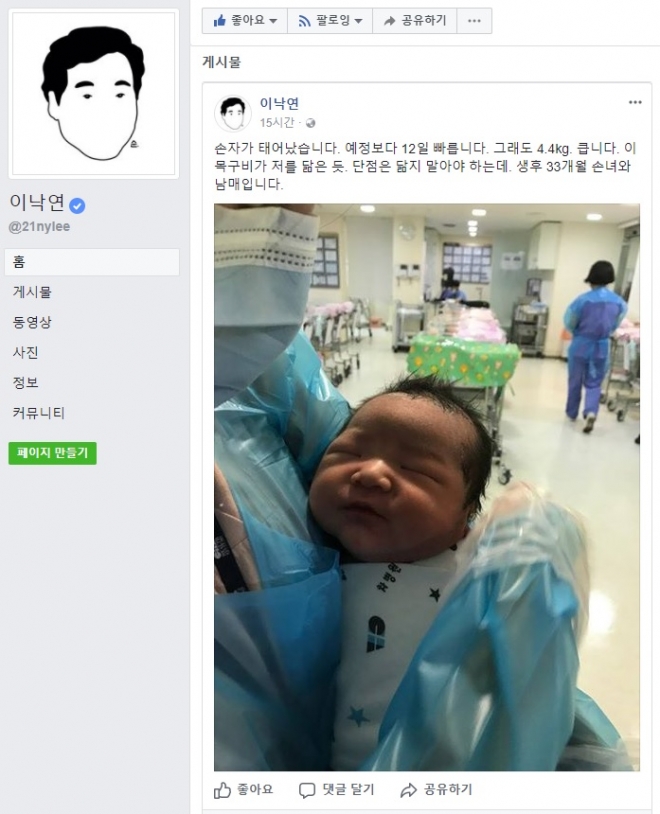Open 정보 page in sidebar

25,383
